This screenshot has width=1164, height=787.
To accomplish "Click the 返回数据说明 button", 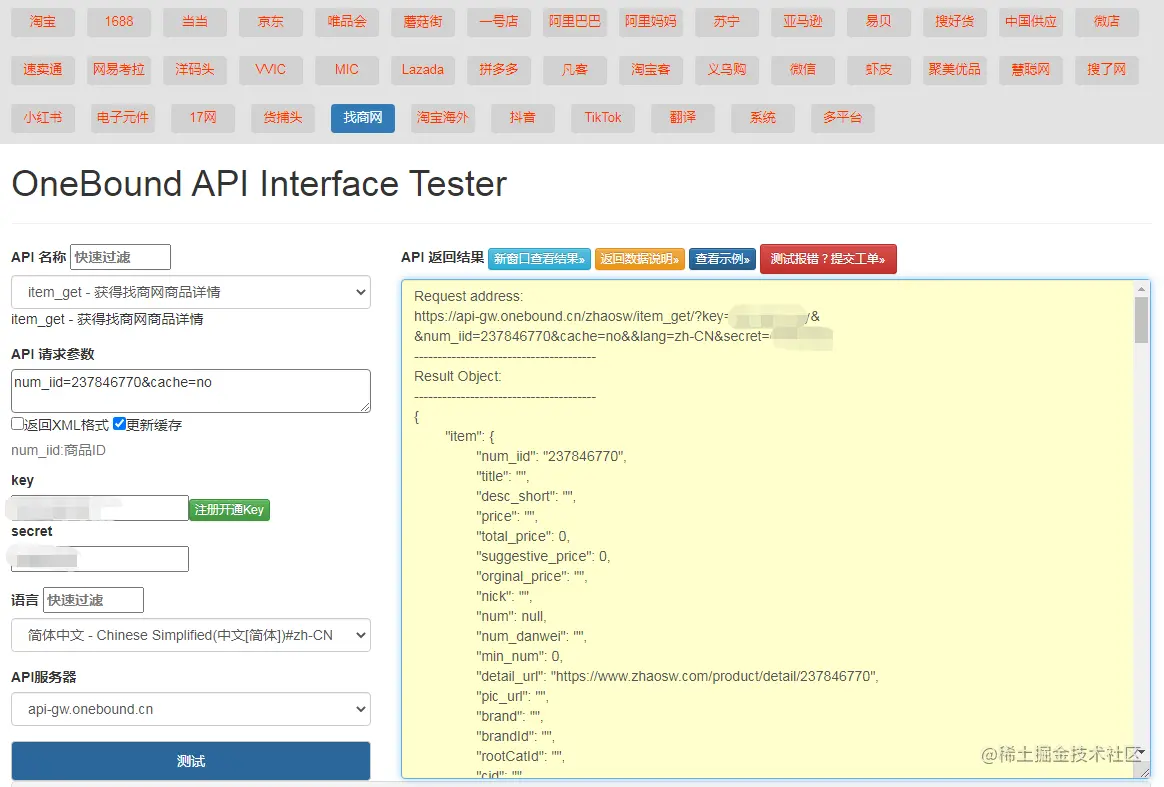I will tap(640, 259).
